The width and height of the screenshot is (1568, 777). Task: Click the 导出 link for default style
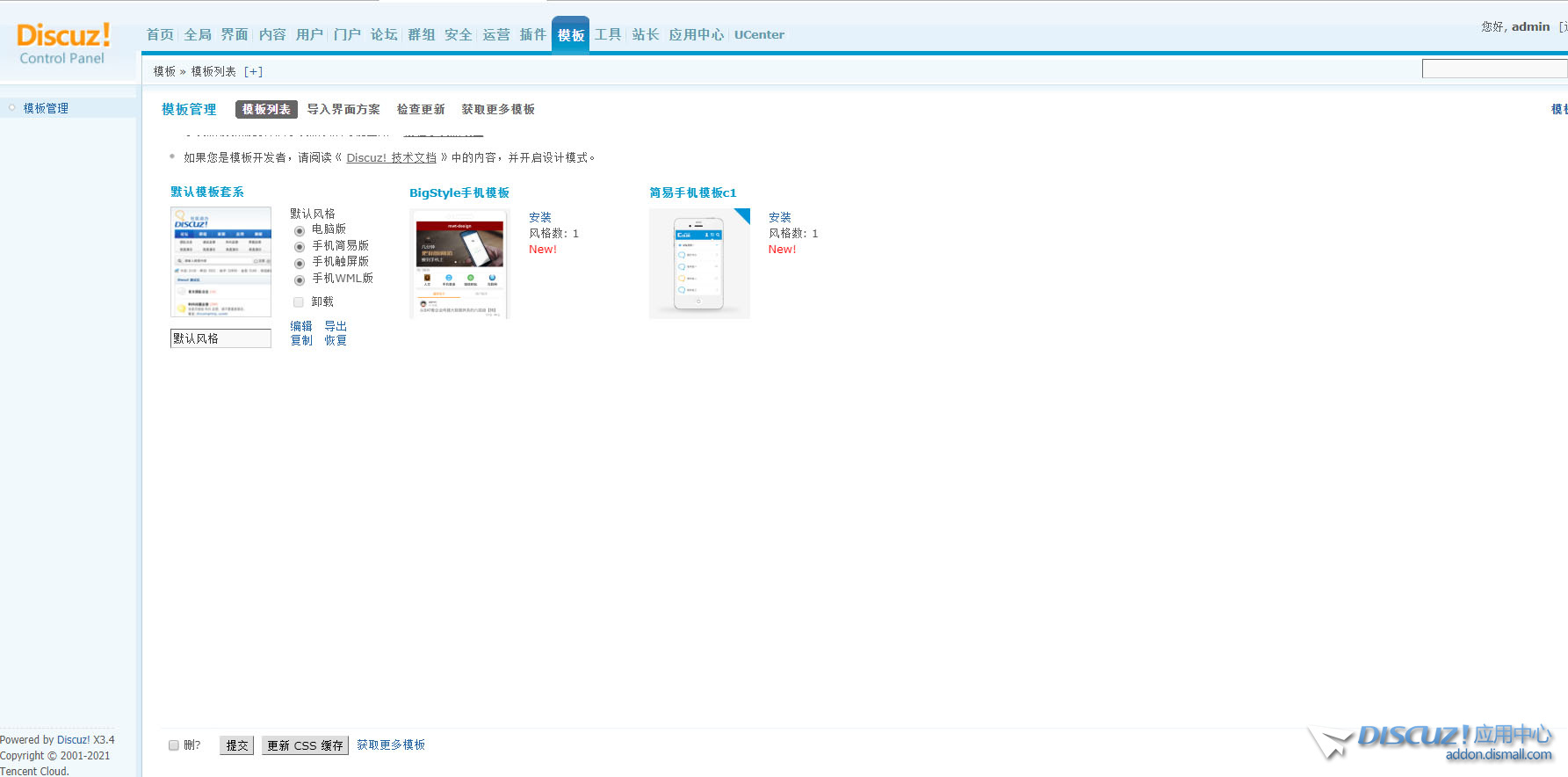(336, 326)
